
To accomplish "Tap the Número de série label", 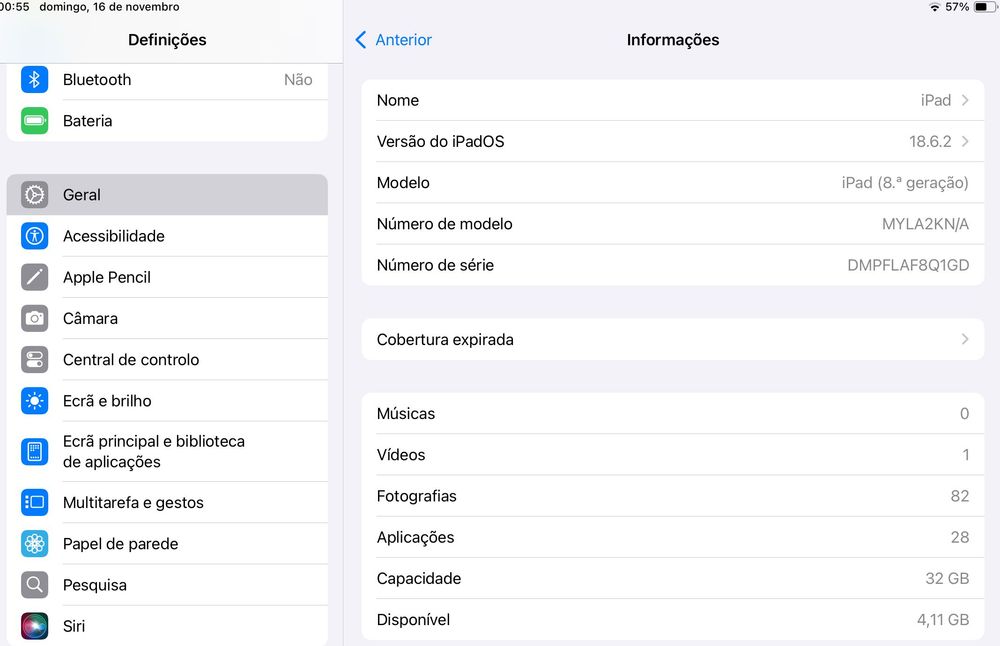I will 435,265.
